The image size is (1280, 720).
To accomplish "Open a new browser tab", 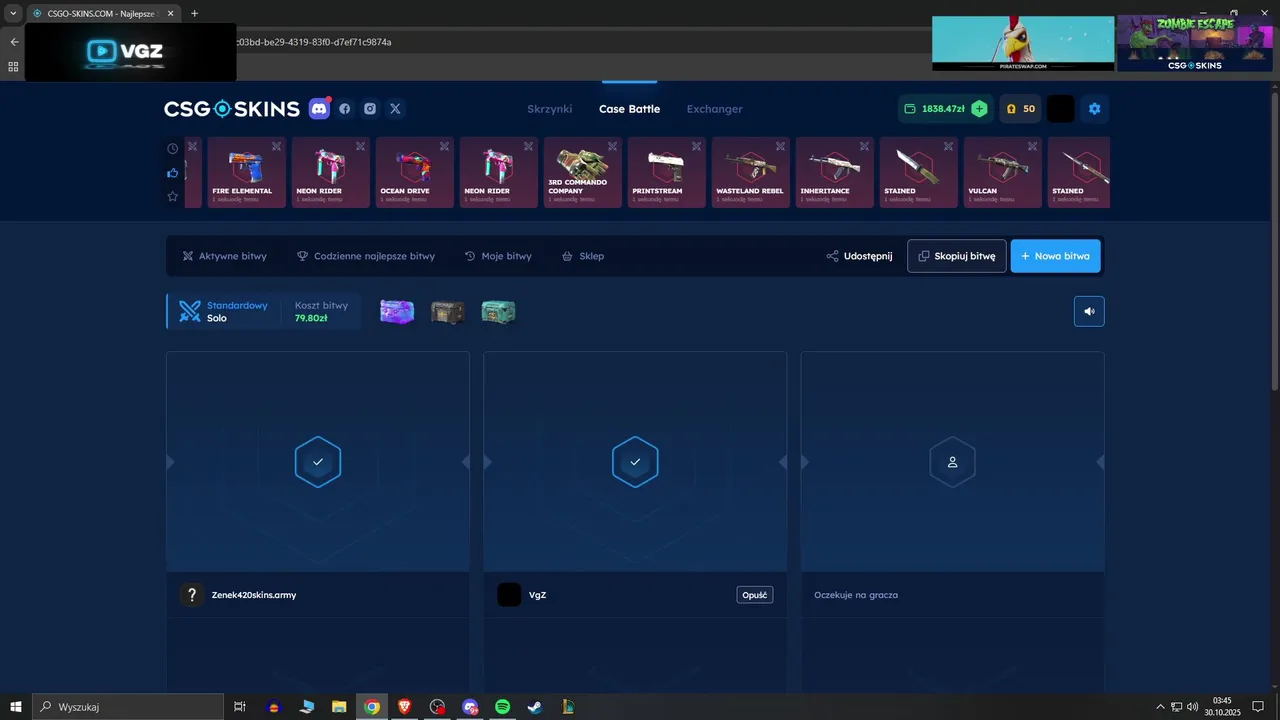I will point(194,13).
